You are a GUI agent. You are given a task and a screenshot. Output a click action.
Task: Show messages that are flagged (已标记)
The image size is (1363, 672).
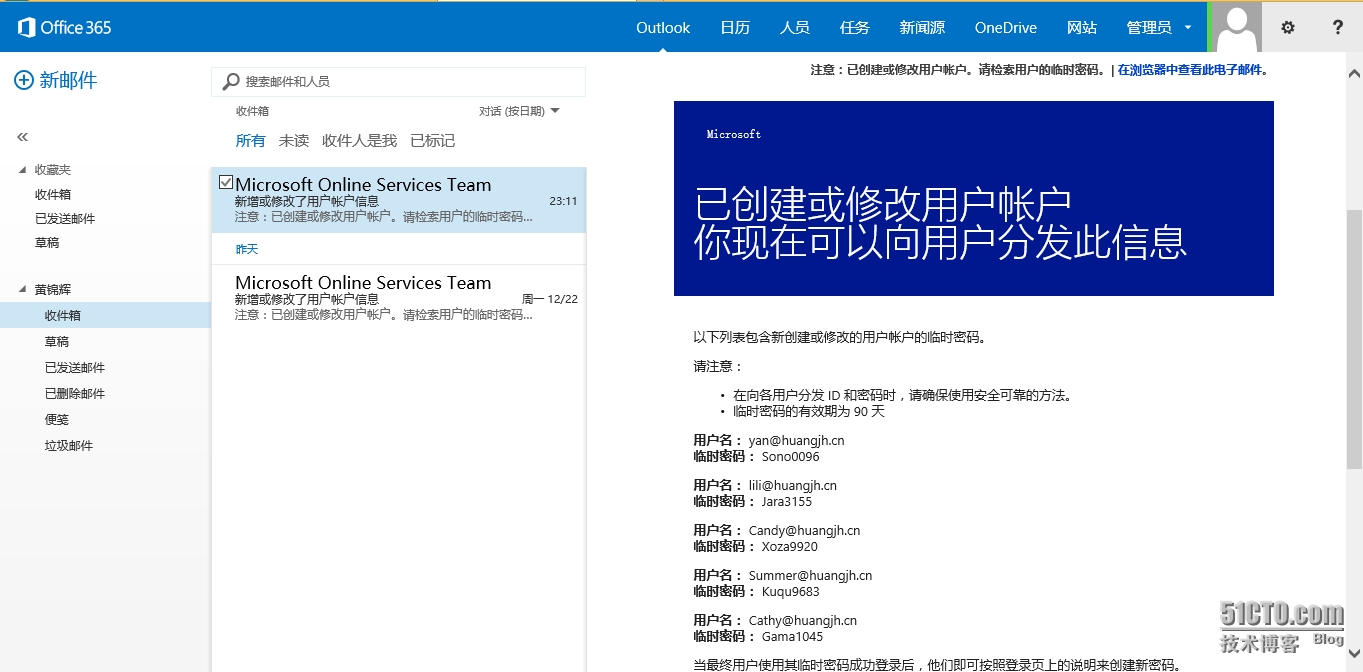(x=432, y=141)
